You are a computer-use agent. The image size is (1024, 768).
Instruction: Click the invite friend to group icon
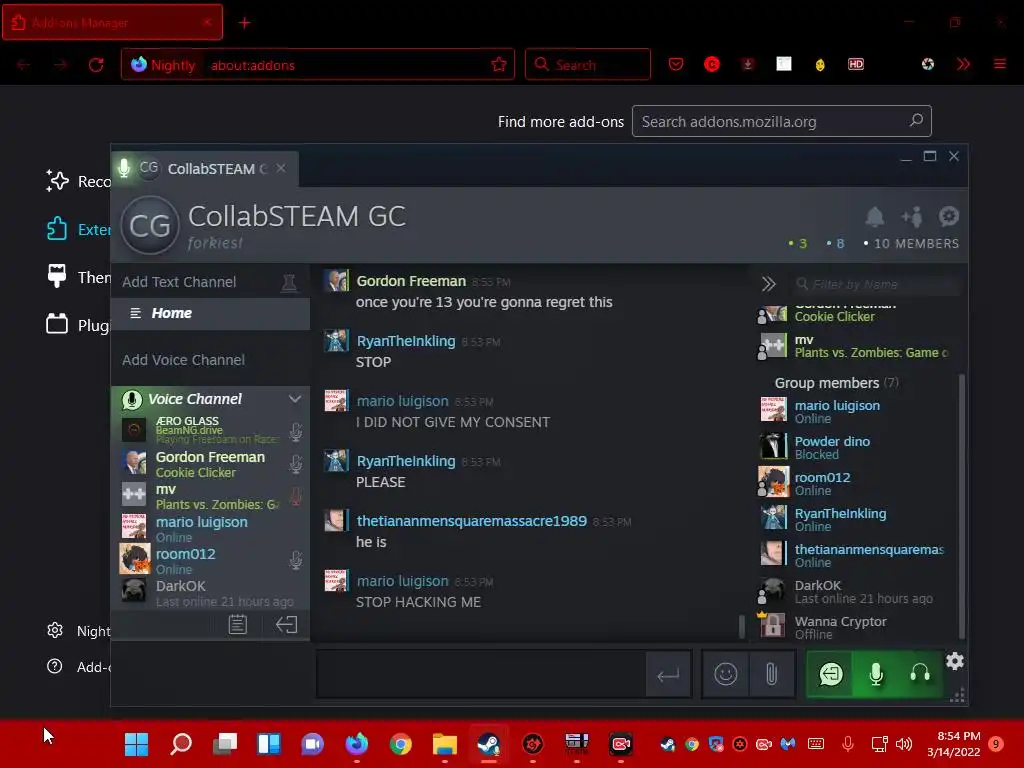pos(912,216)
